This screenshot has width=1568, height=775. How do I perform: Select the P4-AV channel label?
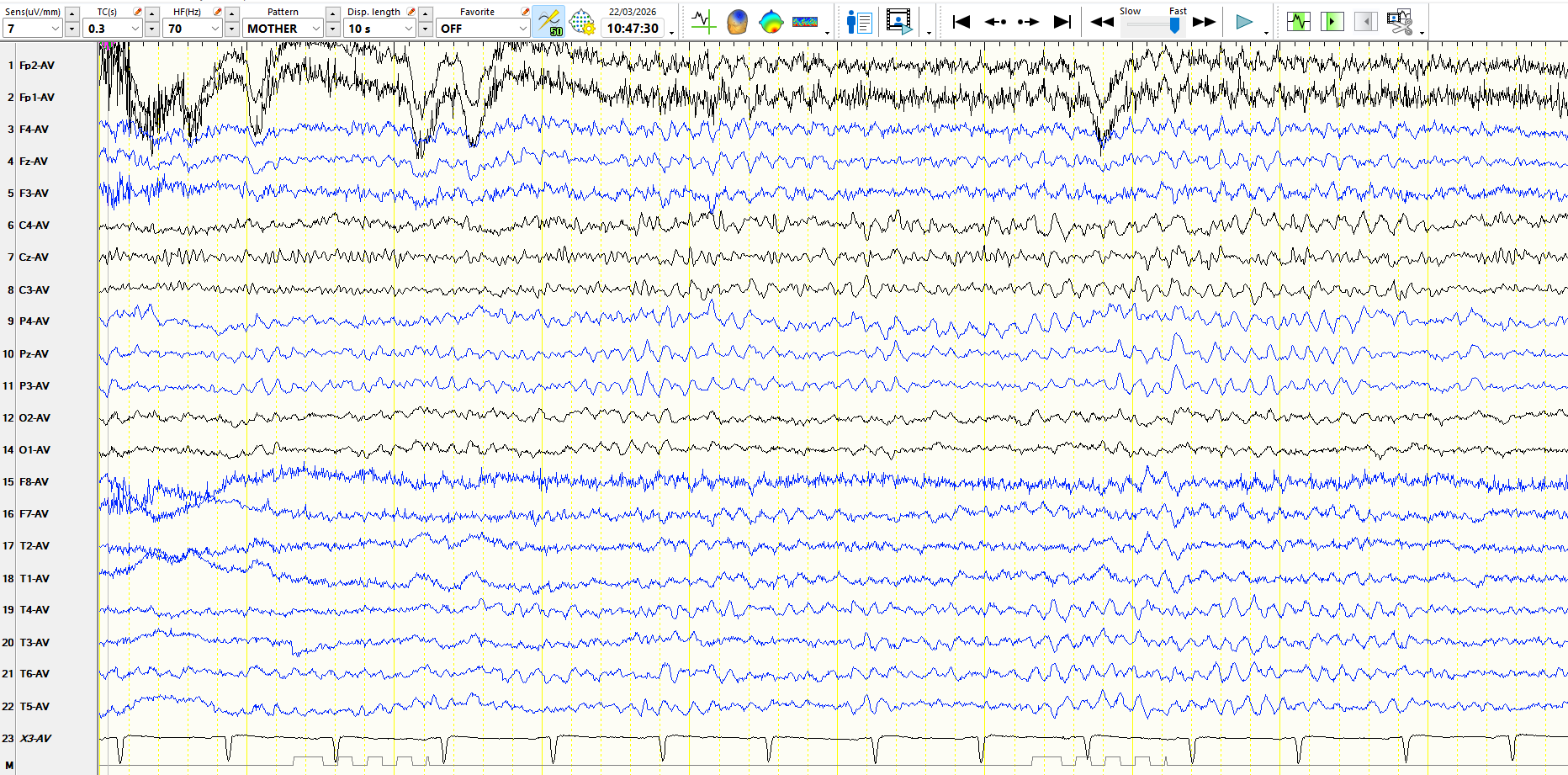click(x=34, y=321)
